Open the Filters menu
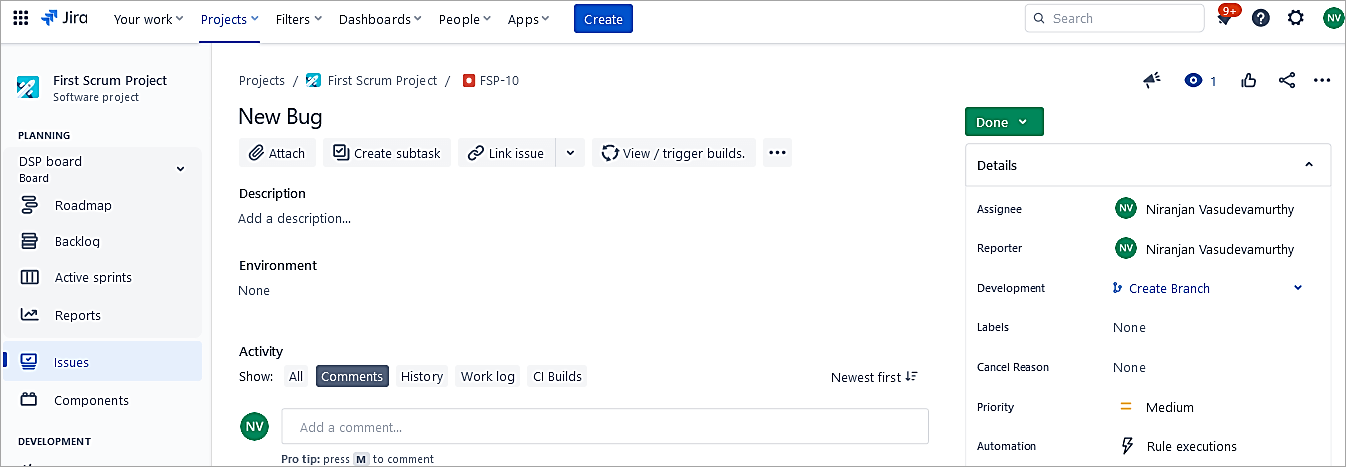 (x=298, y=19)
